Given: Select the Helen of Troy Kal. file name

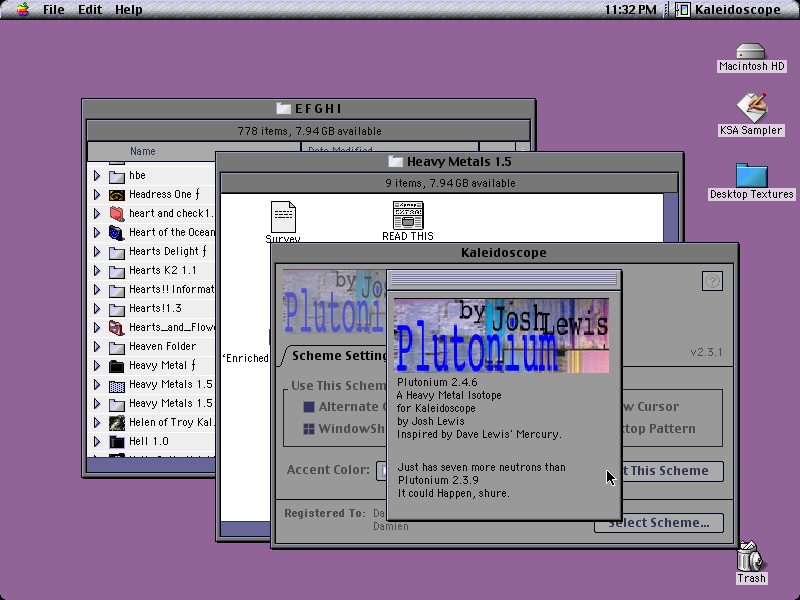Looking at the screenshot, I should click(x=171, y=422).
